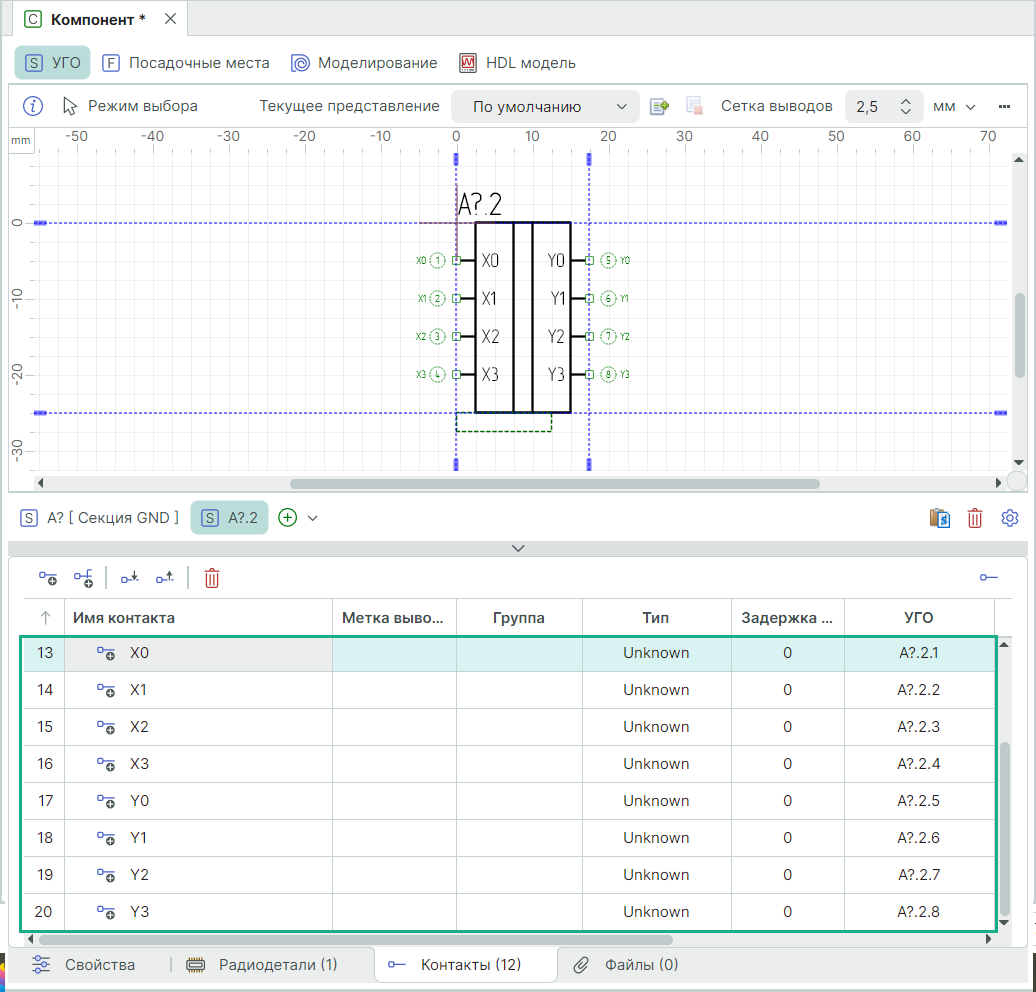Open the mm units dropdown

[x=954, y=106]
